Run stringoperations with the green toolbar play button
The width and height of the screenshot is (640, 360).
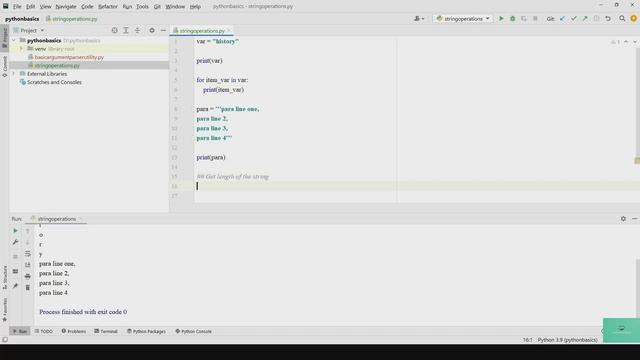[x=501, y=19]
